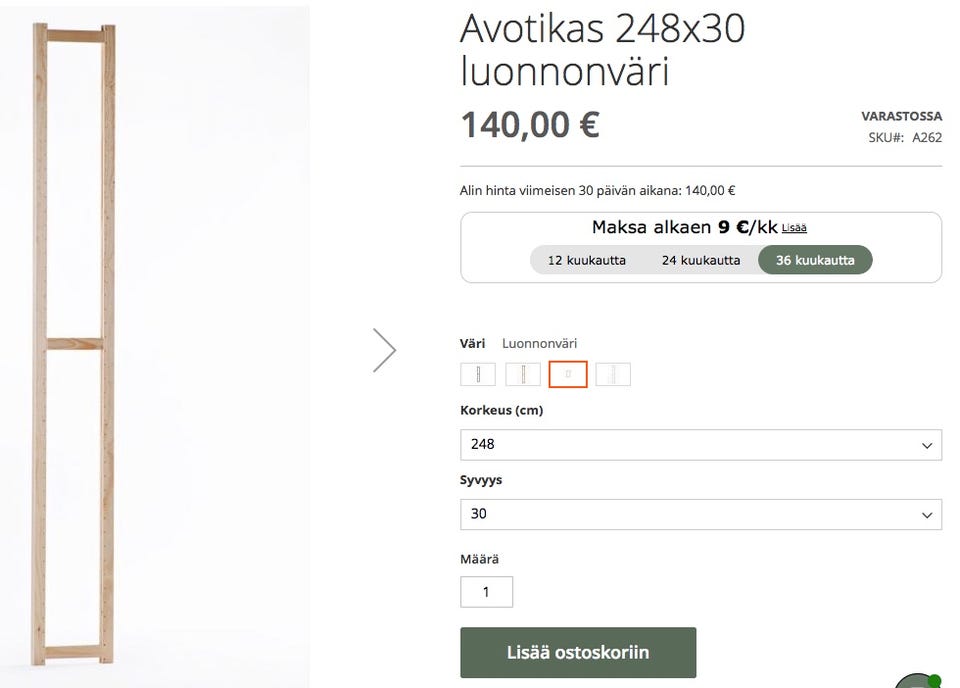Viewport: 960px width, 688px height.
Task: Select the fourth color variant thumbnail
Action: point(613,375)
